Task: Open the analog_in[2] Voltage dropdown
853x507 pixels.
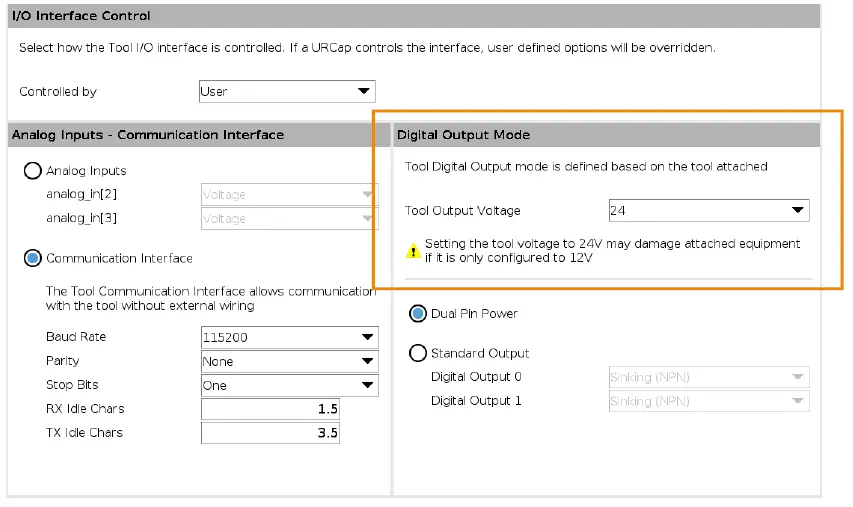Action: click(289, 195)
